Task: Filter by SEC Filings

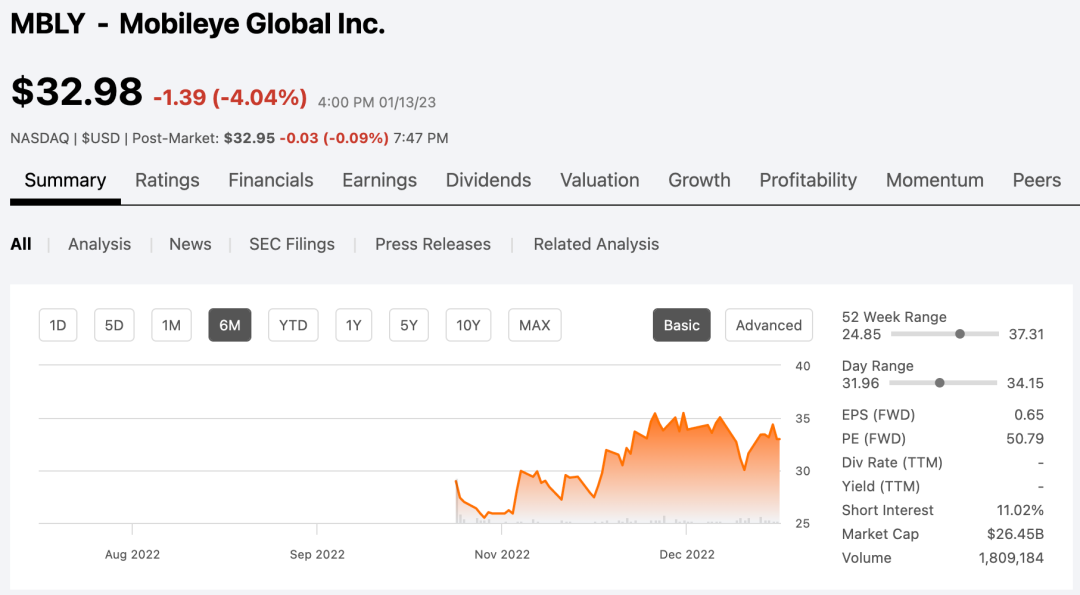Action: coord(292,244)
